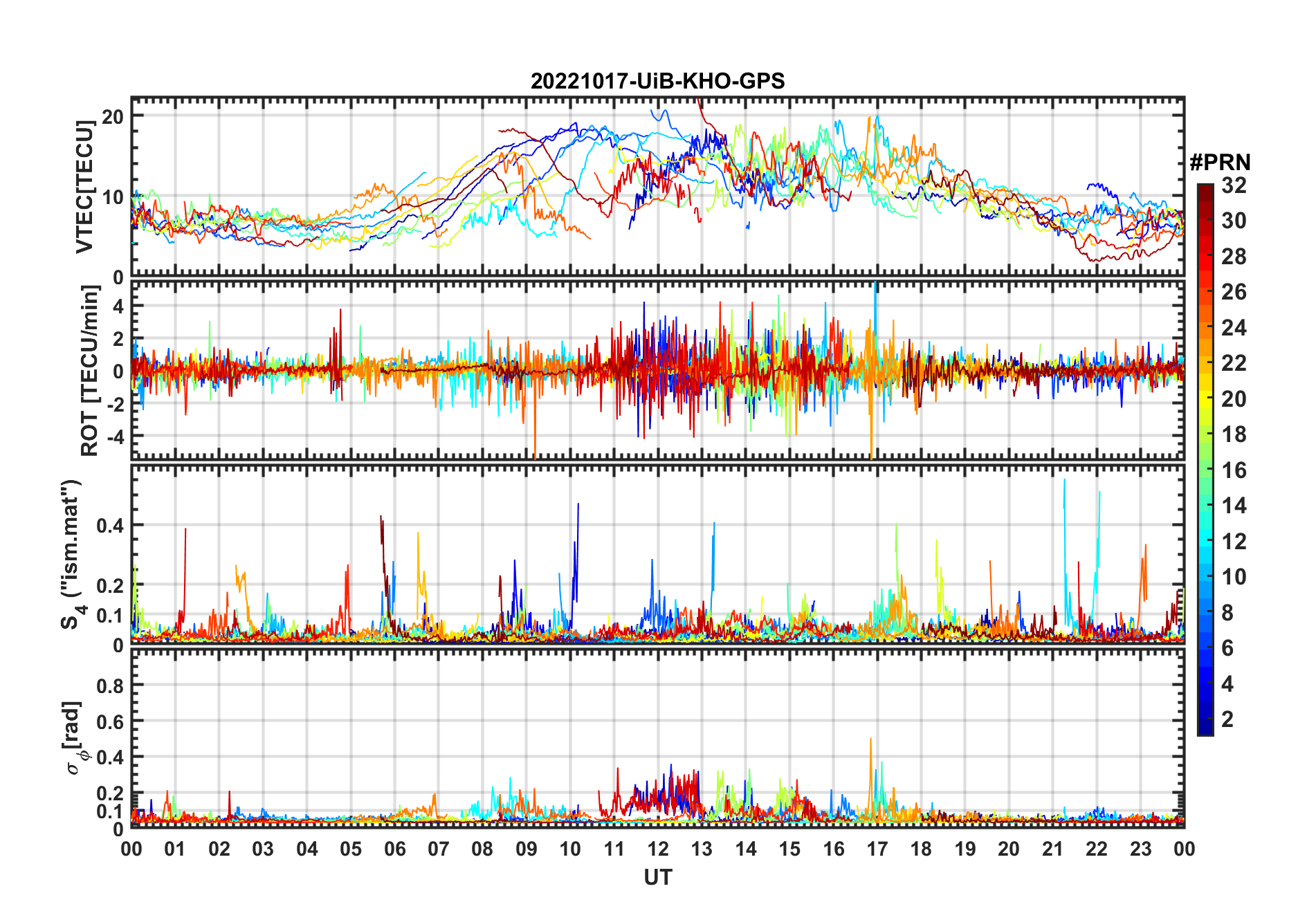The image size is (1316, 920).
Task: Click x-axis tick label 01
Action: point(175,849)
